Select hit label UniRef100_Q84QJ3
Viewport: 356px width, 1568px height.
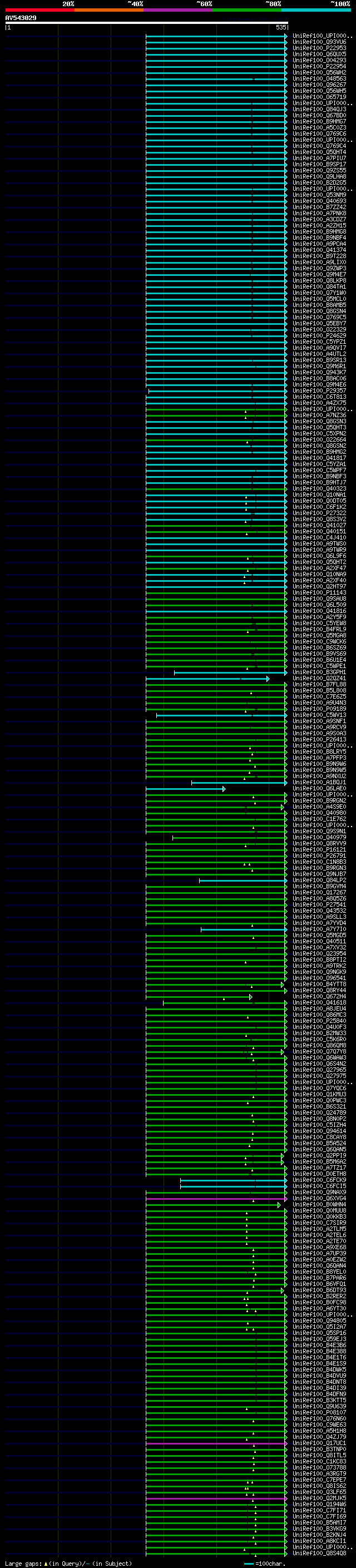[319, 110]
